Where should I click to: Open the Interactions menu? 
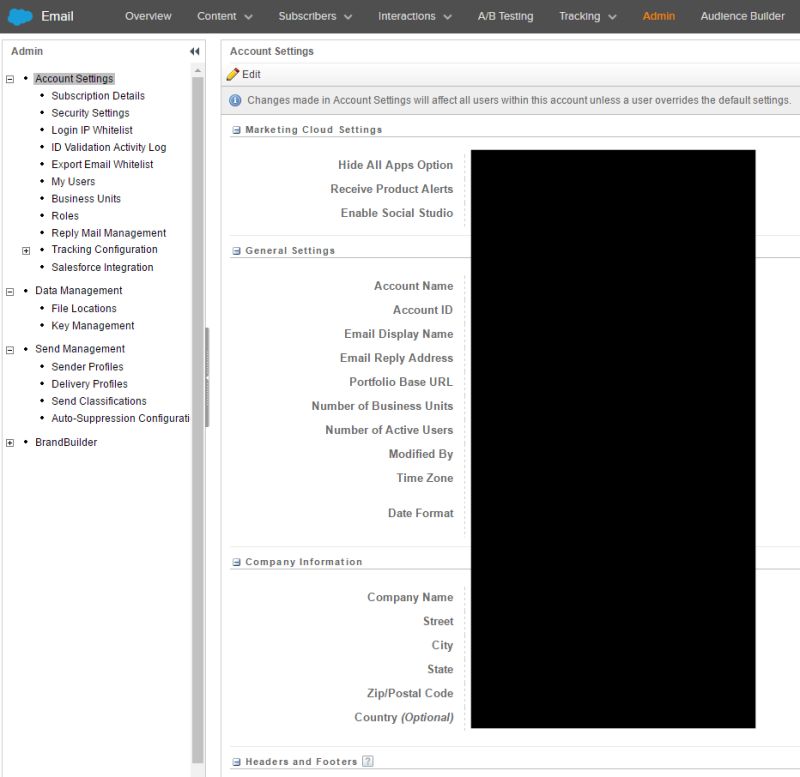click(408, 16)
